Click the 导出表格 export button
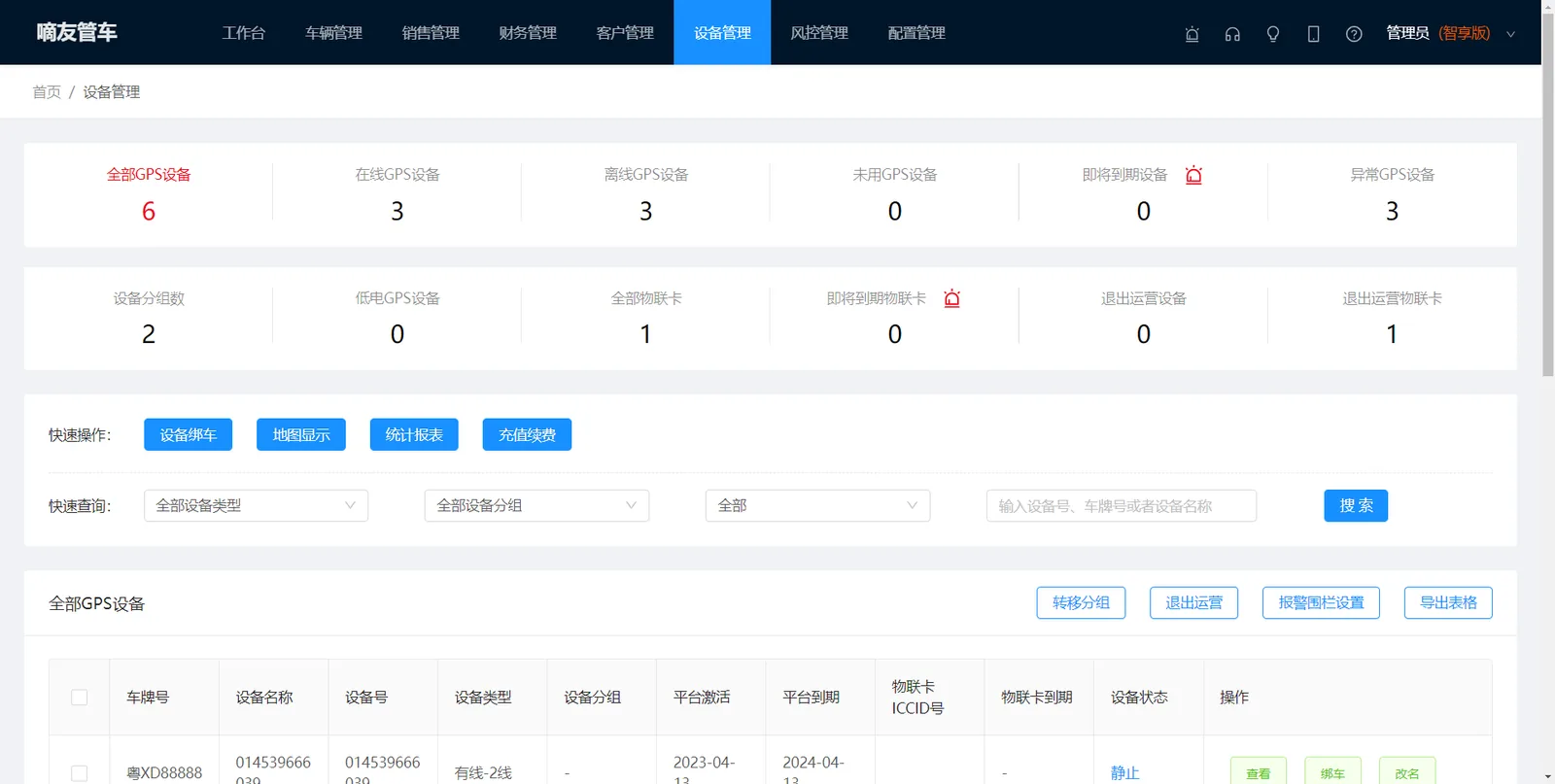This screenshot has width=1555, height=784. coord(1448,603)
